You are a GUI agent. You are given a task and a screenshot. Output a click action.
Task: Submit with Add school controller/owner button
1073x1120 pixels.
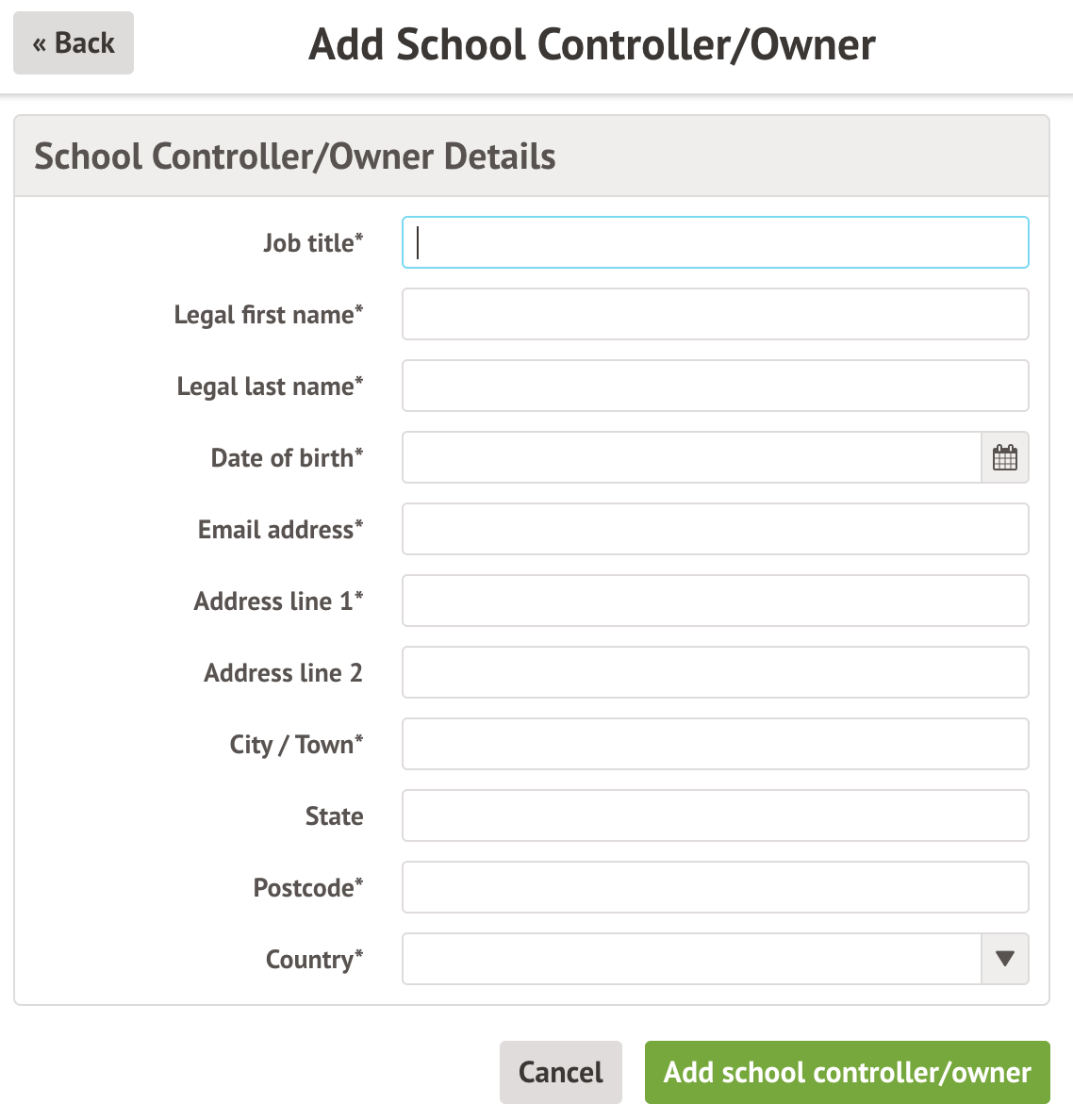(x=847, y=1072)
